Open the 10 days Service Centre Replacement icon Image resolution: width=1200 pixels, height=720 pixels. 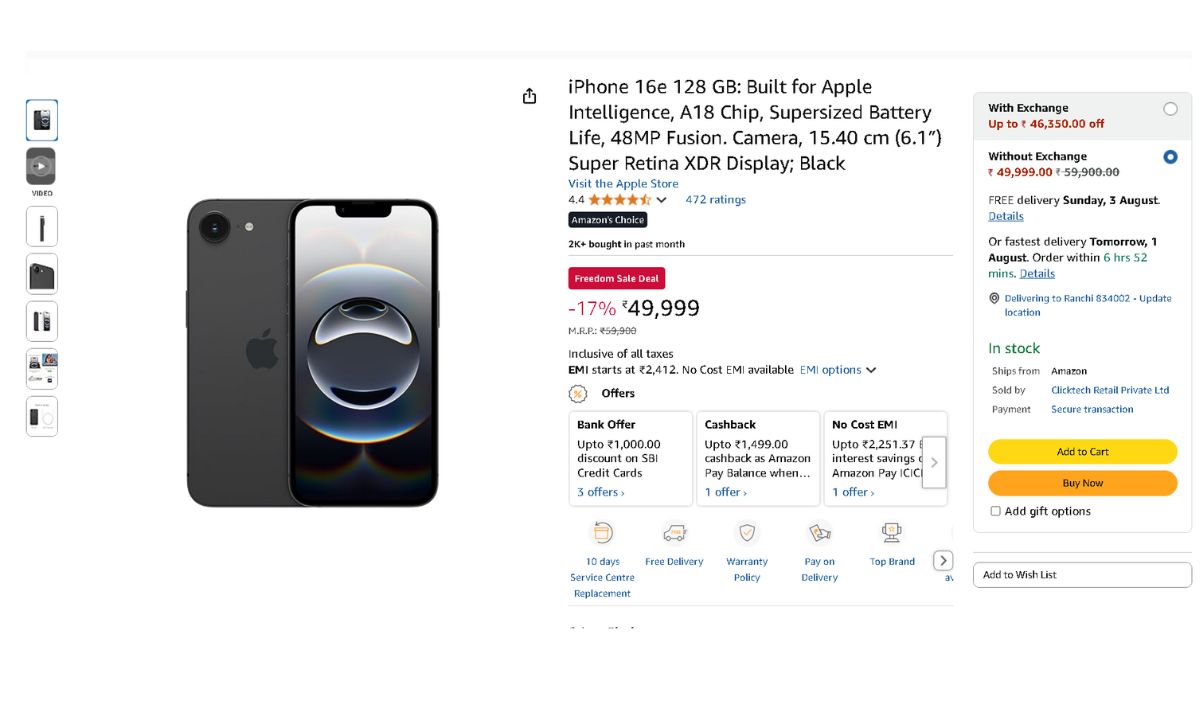pos(602,533)
